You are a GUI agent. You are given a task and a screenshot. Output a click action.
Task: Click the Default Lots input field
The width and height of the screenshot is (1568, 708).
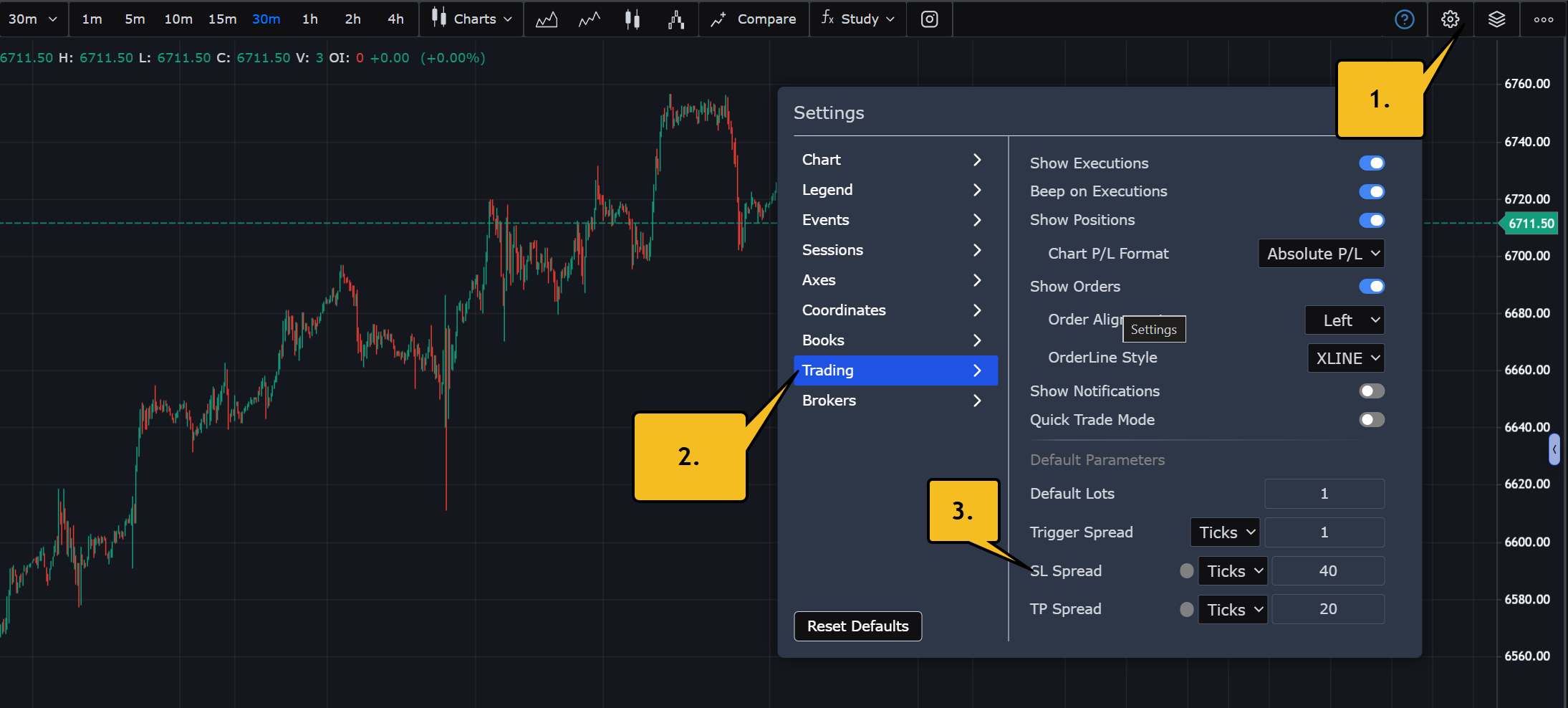pyautogui.click(x=1324, y=494)
